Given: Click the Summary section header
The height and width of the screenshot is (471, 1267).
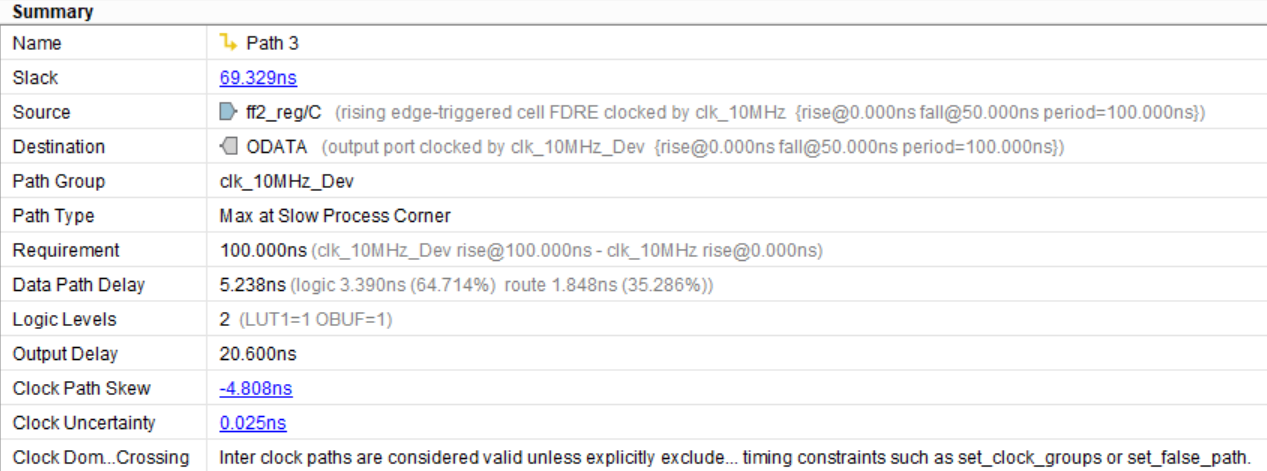Looking at the screenshot, I should point(52,12).
